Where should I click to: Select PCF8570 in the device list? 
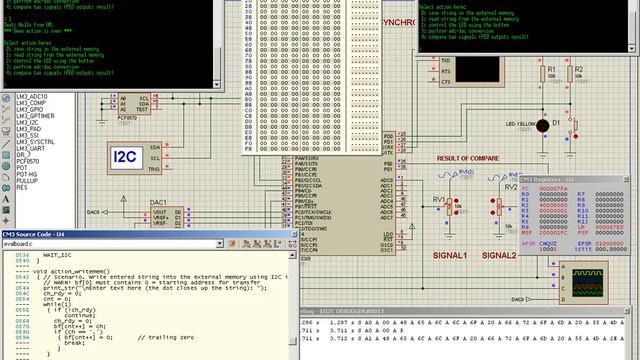click(x=28, y=161)
